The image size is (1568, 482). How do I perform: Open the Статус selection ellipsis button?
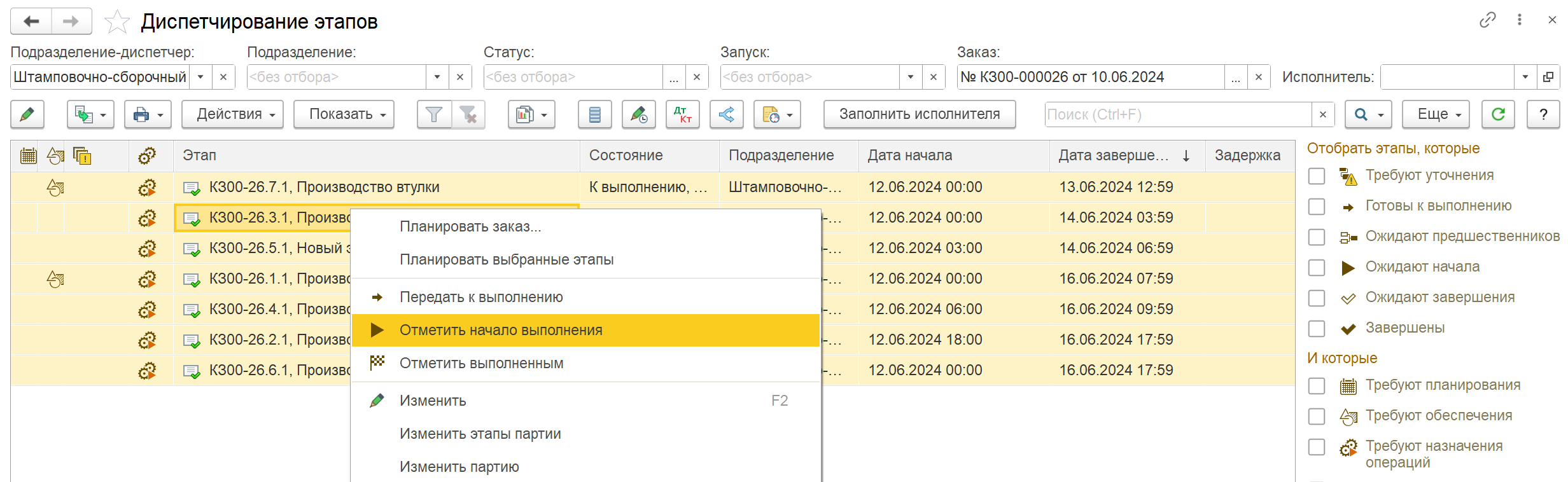click(x=674, y=77)
